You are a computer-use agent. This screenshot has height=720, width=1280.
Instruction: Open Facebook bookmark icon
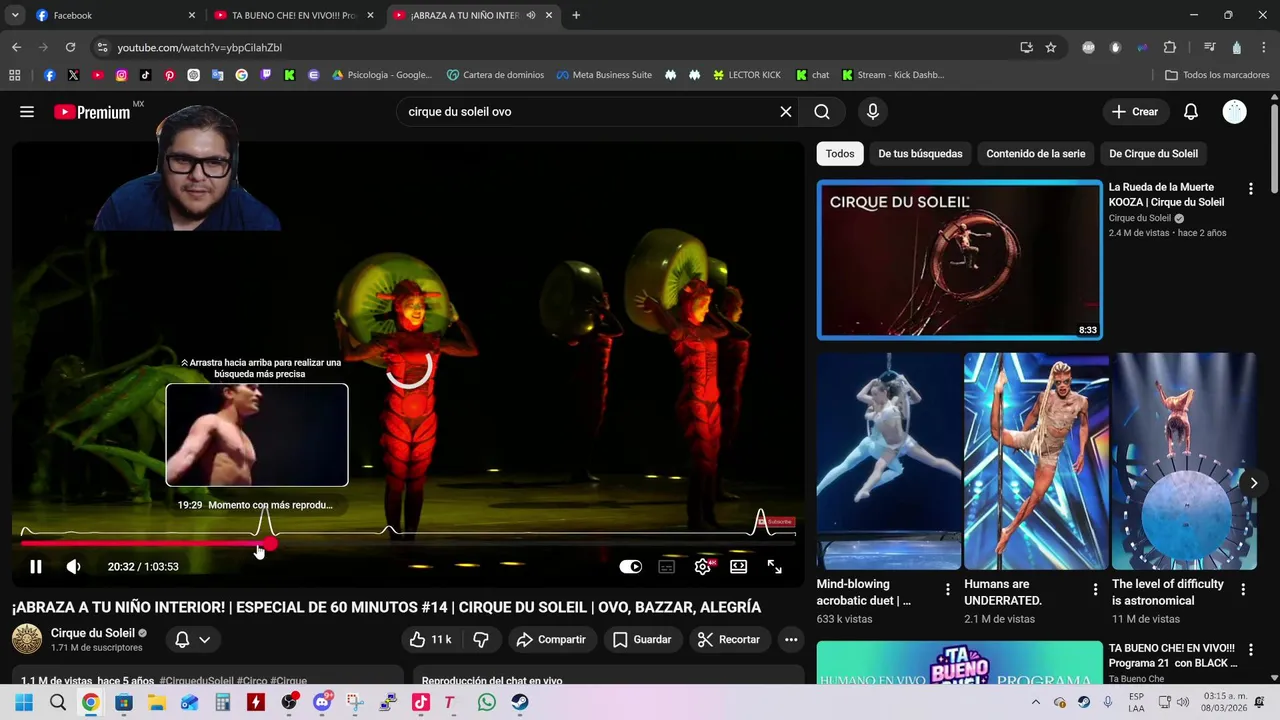49,75
